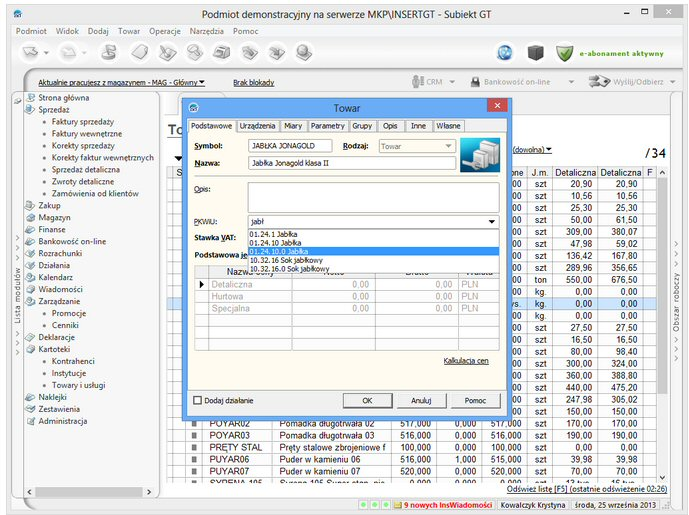Click the dark cube icon in the toolbar
This screenshot has width=689, height=515.
coord(535,52)
